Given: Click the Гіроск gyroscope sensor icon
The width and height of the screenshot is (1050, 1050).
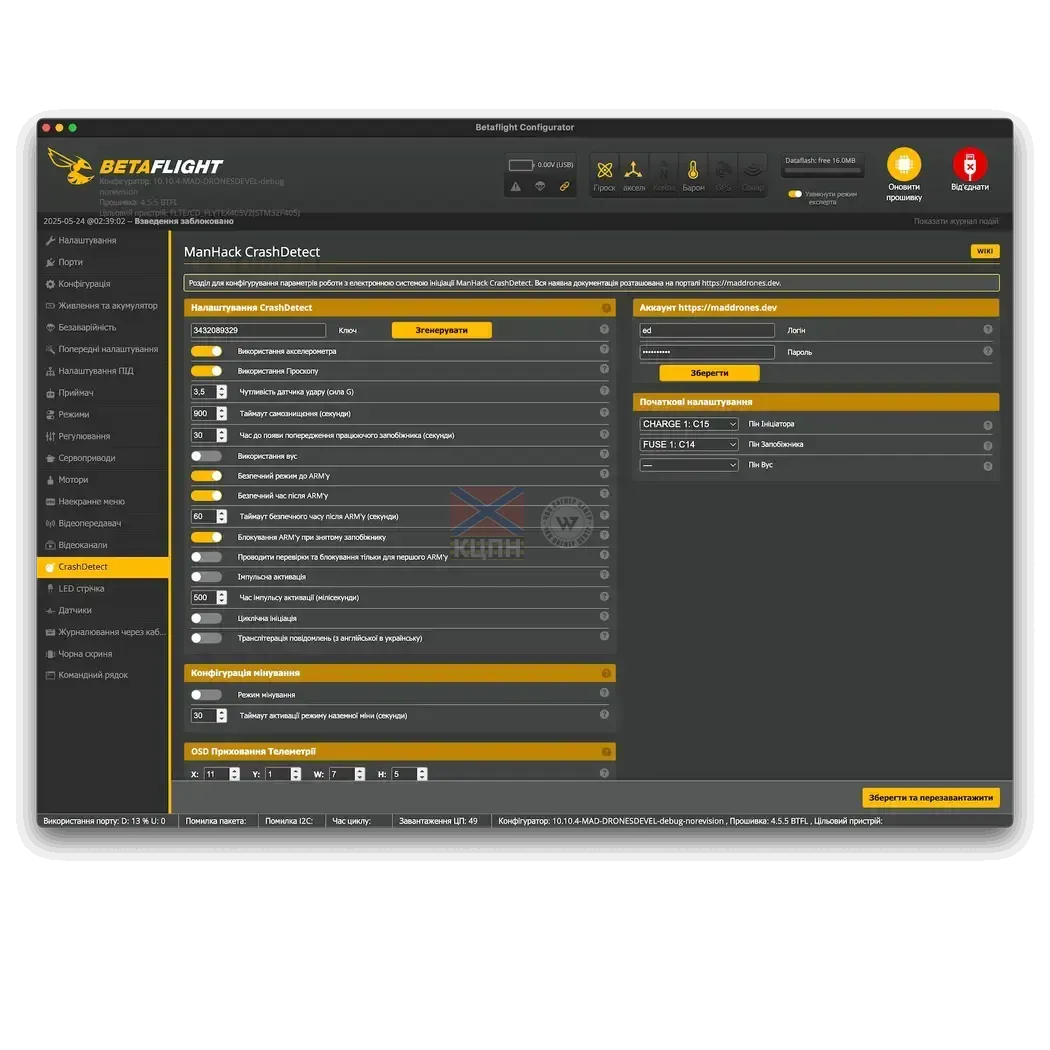Looking at the screenshot, I should pos(604,170).
